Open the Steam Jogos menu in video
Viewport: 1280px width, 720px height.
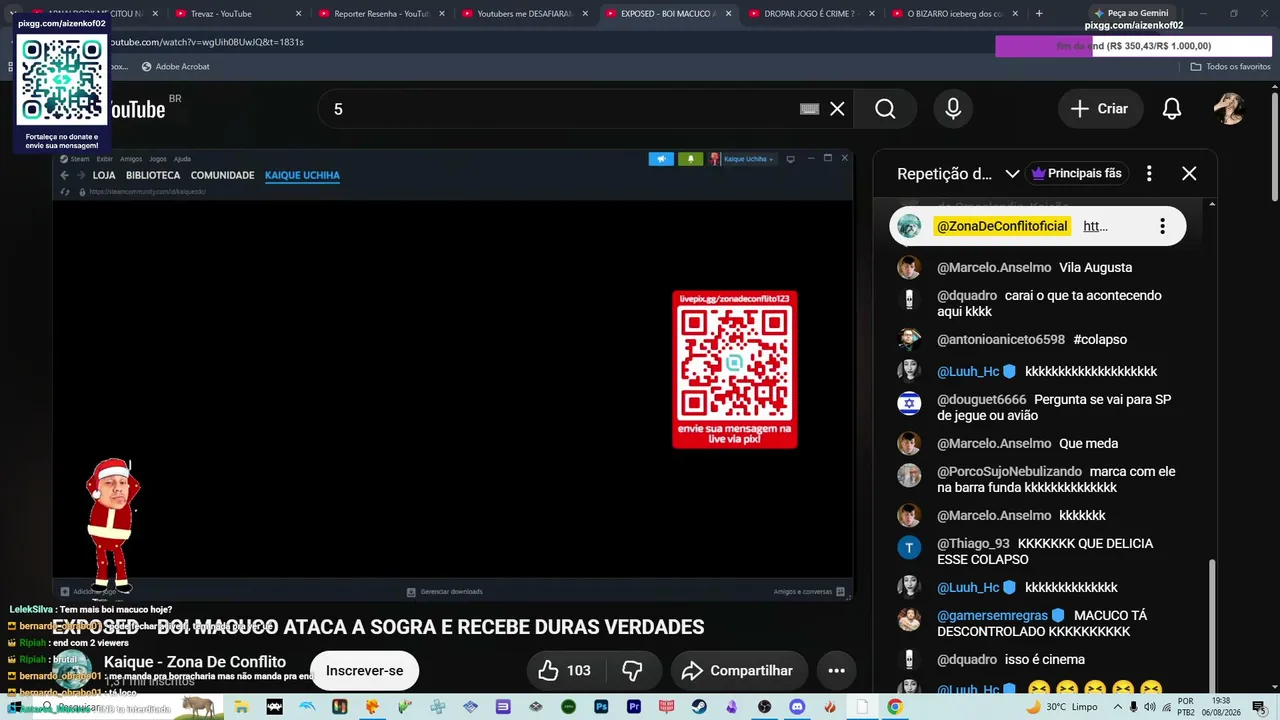(x=157, y=159)
